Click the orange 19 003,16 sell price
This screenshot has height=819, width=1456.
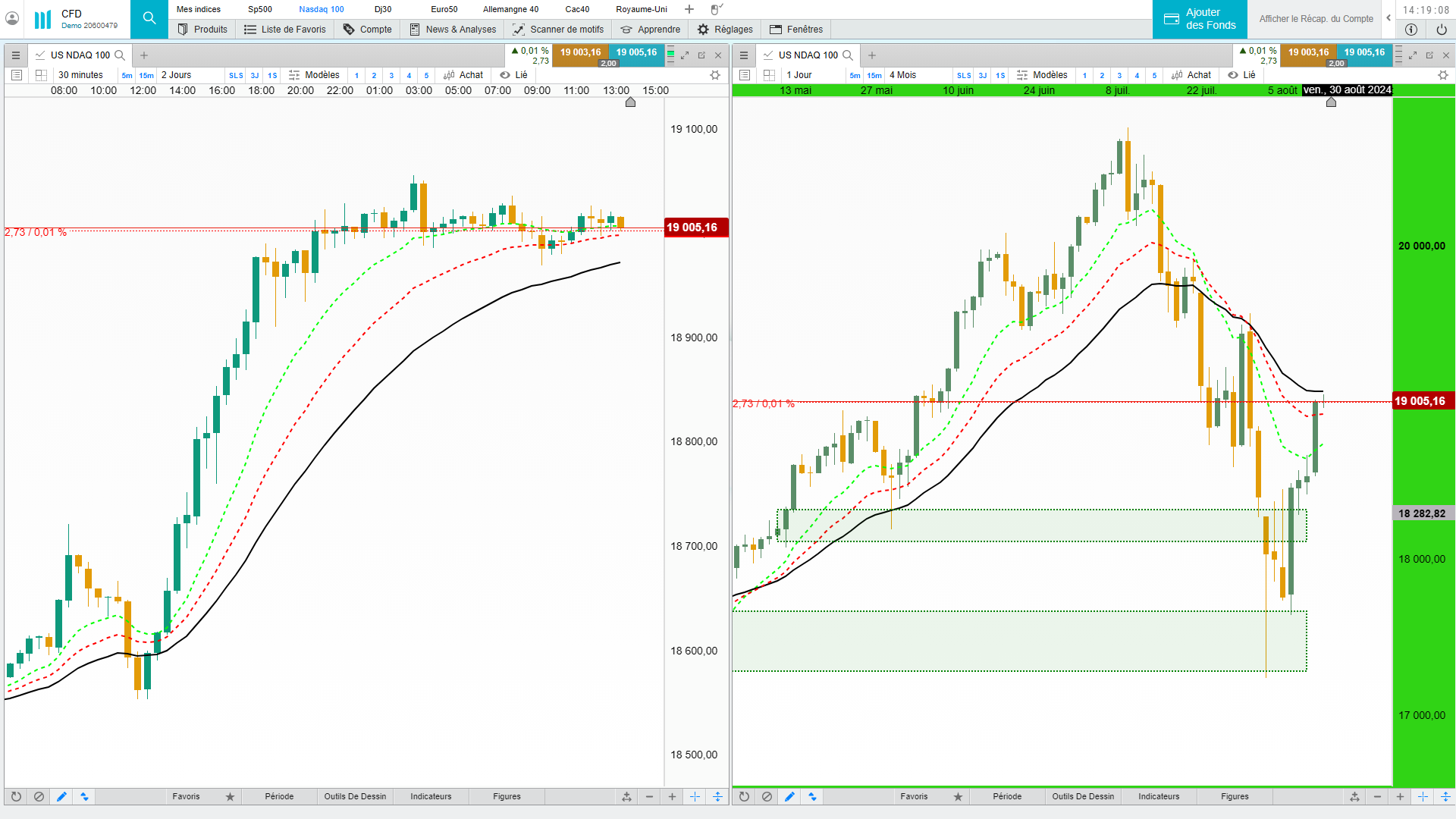[580, 52]
